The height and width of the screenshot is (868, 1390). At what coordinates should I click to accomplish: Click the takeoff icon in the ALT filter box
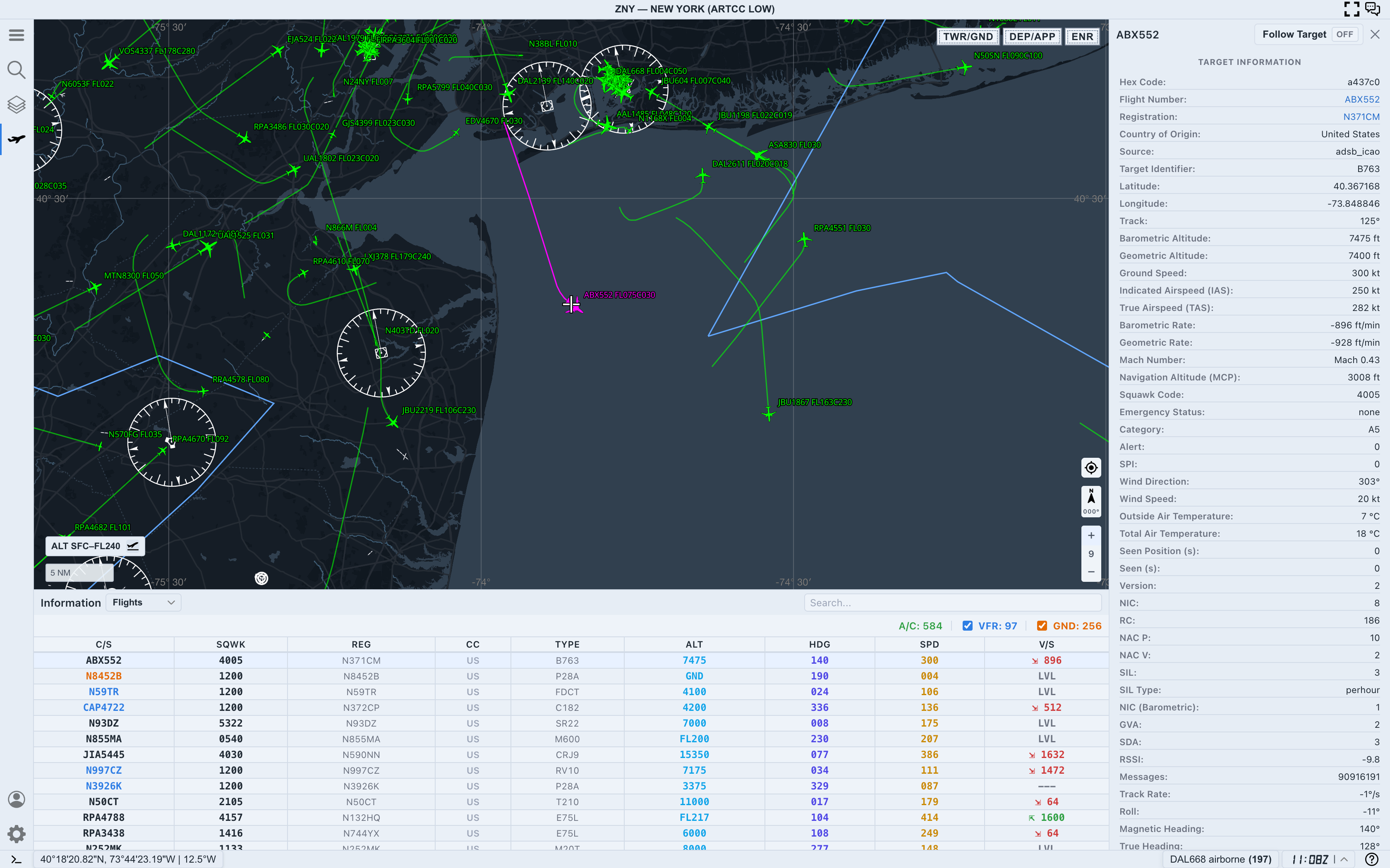(133, 546)
